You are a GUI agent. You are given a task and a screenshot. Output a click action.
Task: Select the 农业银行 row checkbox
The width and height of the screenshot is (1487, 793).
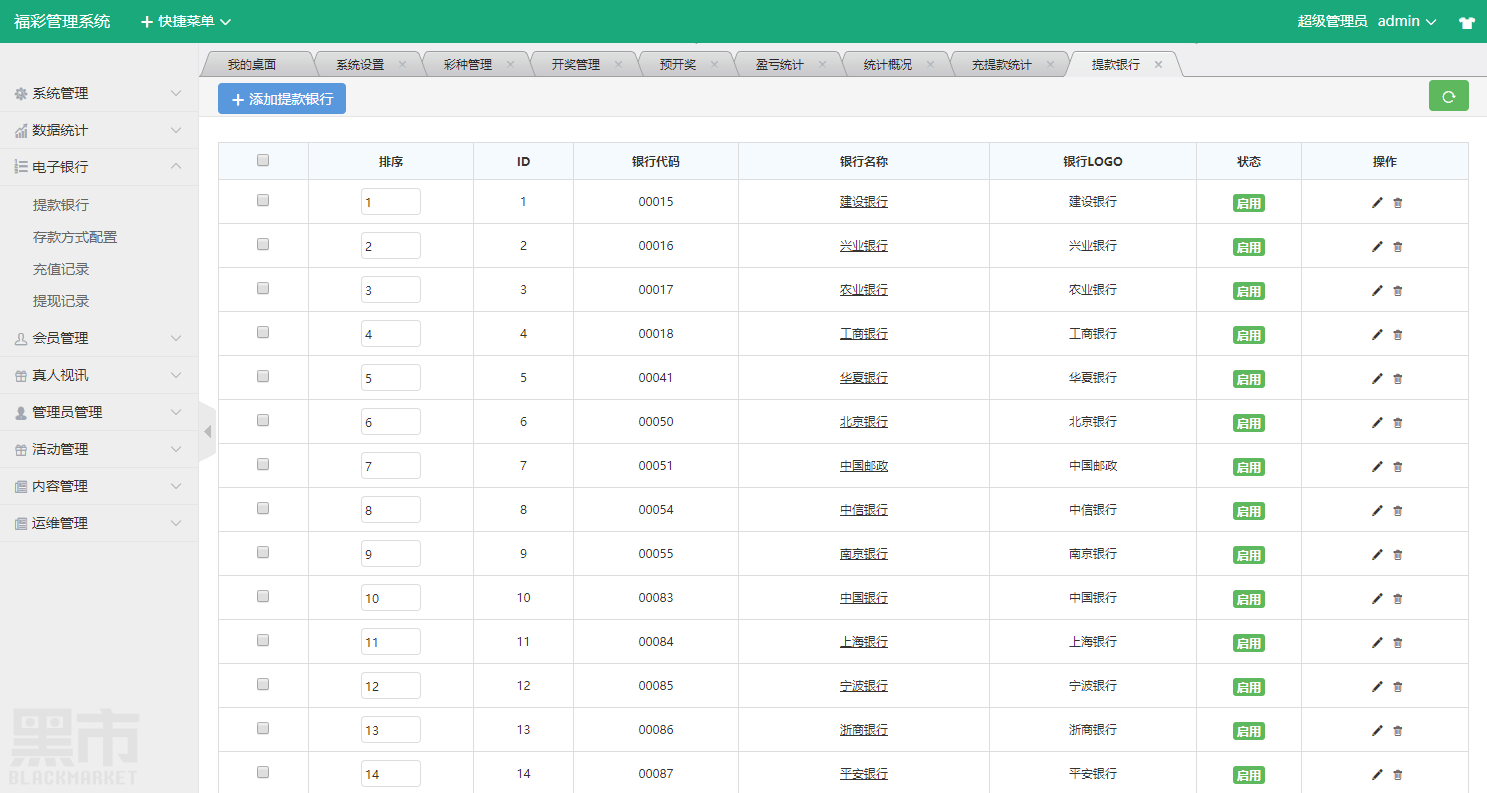[263, 288]
